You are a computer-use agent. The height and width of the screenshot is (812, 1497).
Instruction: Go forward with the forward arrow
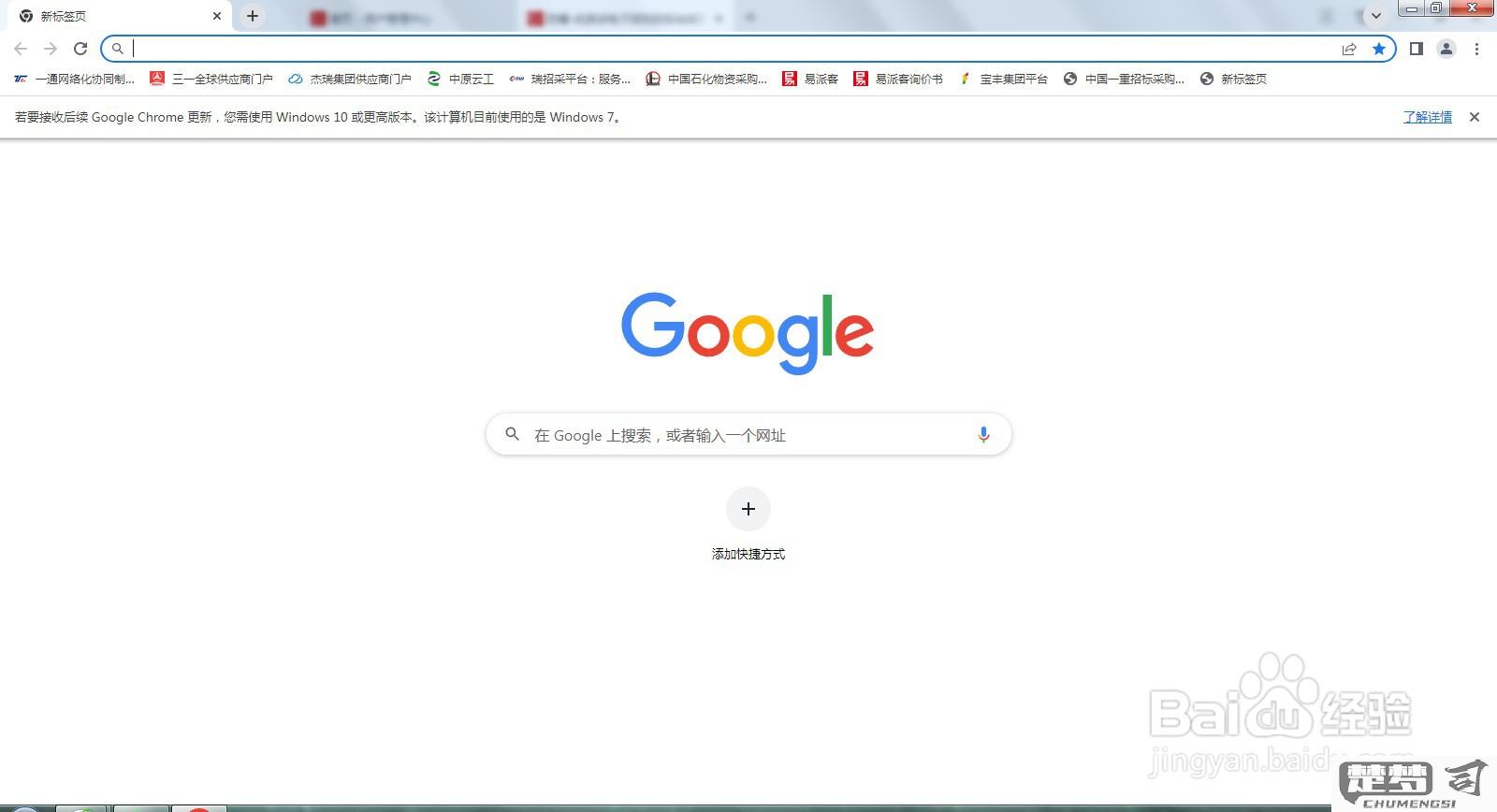pyautogui.click(x=51, y=49)
